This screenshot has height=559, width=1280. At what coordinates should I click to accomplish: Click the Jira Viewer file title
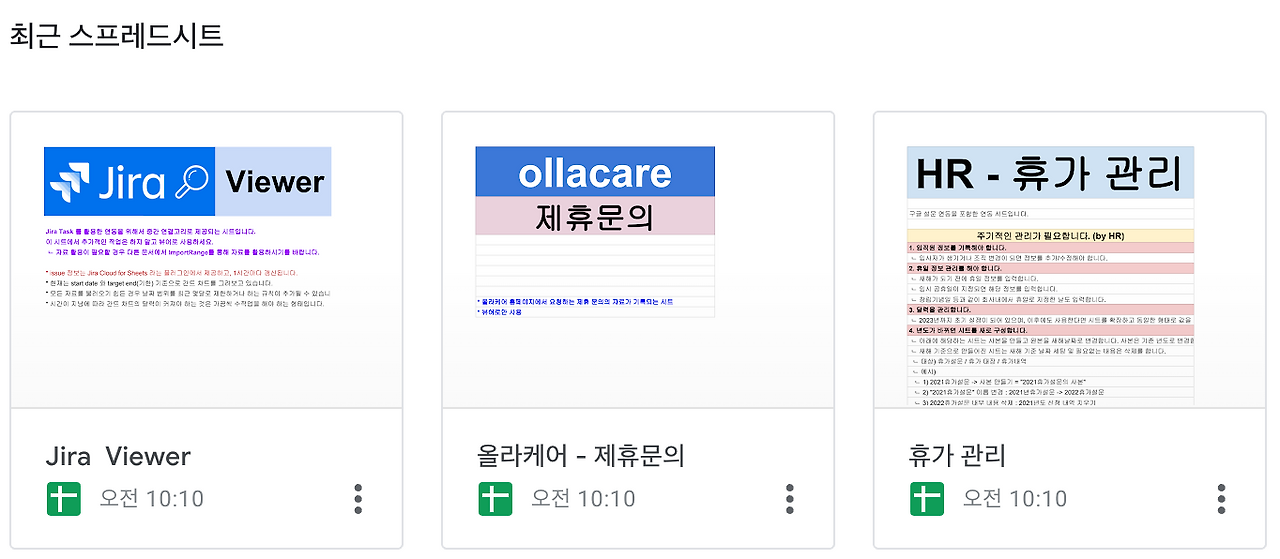coord(118,456)
